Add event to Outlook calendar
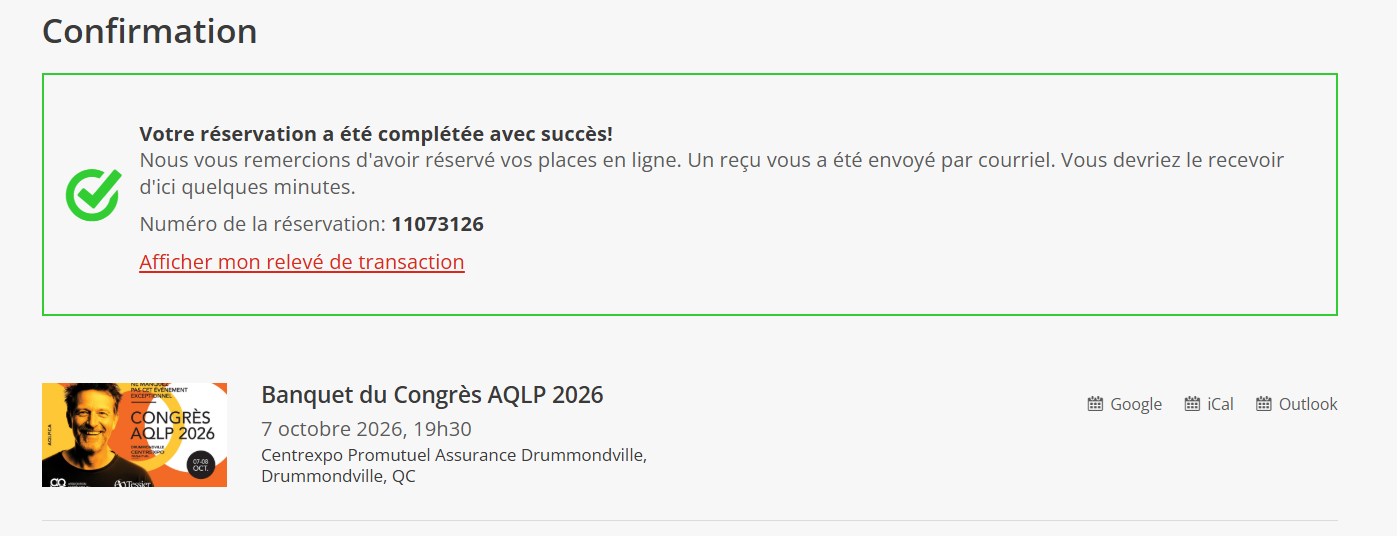Viewport: 1397px width, 536px height. pyautogui.click(x=1297, y=404)
